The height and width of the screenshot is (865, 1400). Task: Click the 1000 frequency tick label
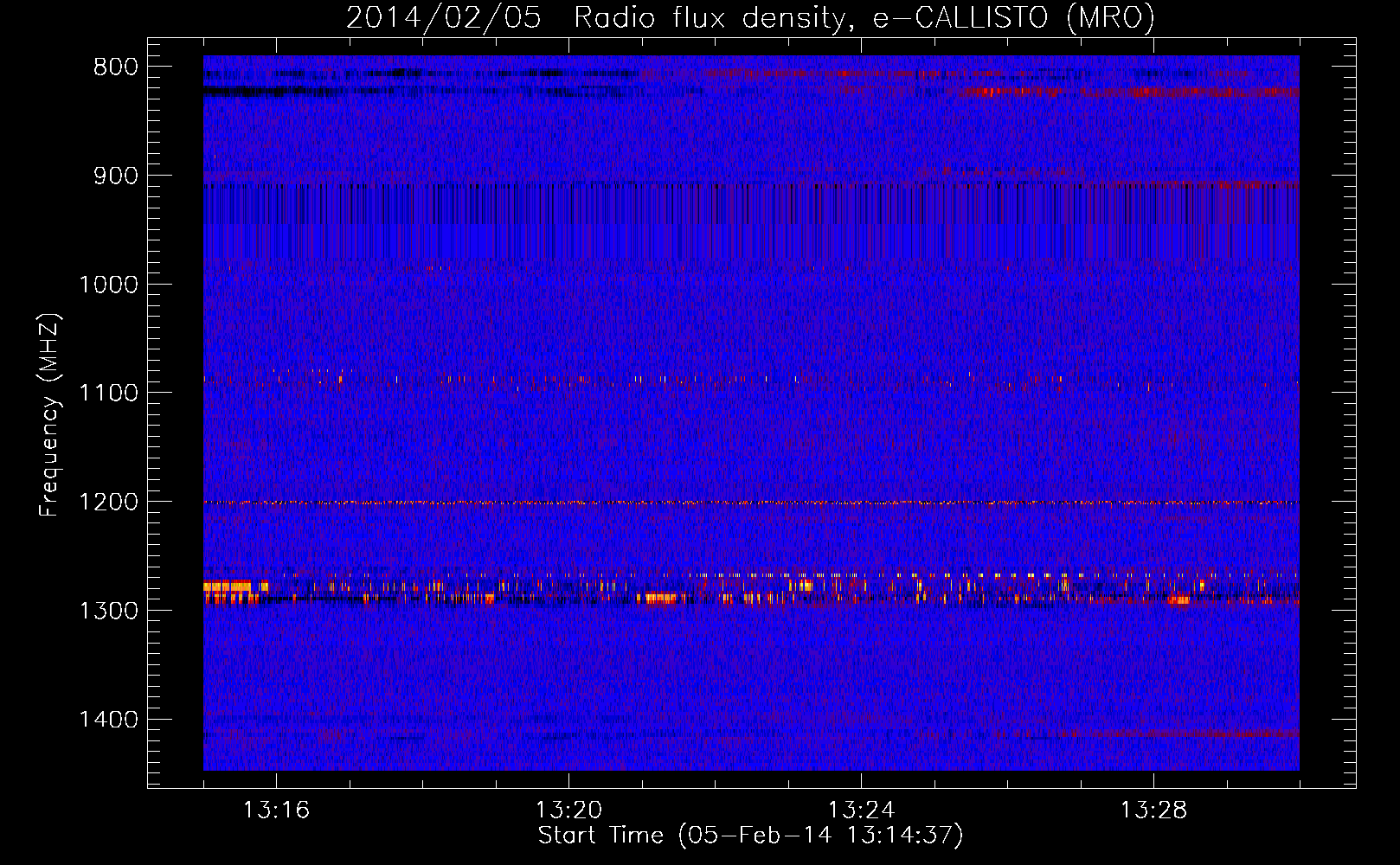point(108,285)
